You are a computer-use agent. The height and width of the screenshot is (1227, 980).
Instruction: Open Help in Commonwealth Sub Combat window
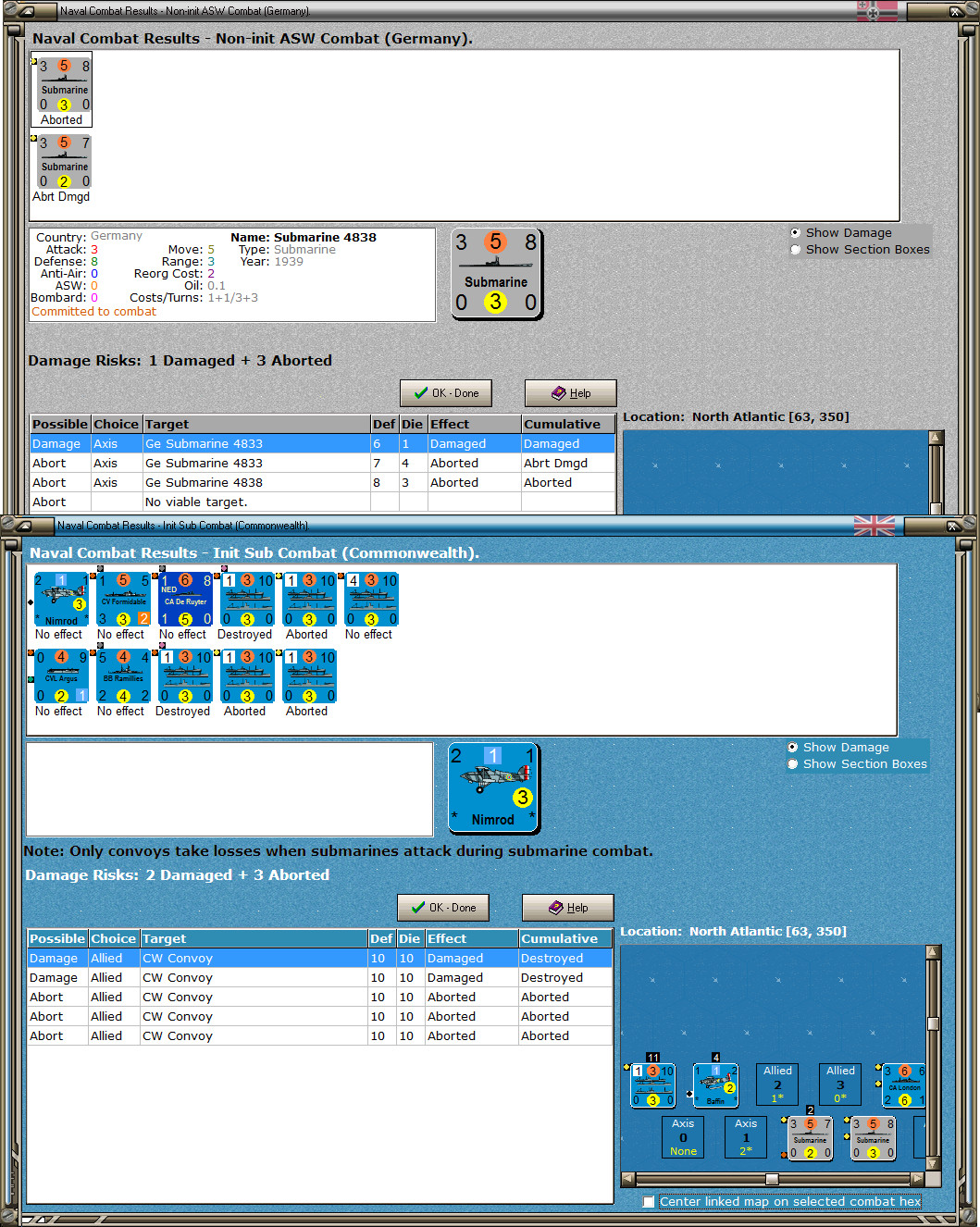568,908
